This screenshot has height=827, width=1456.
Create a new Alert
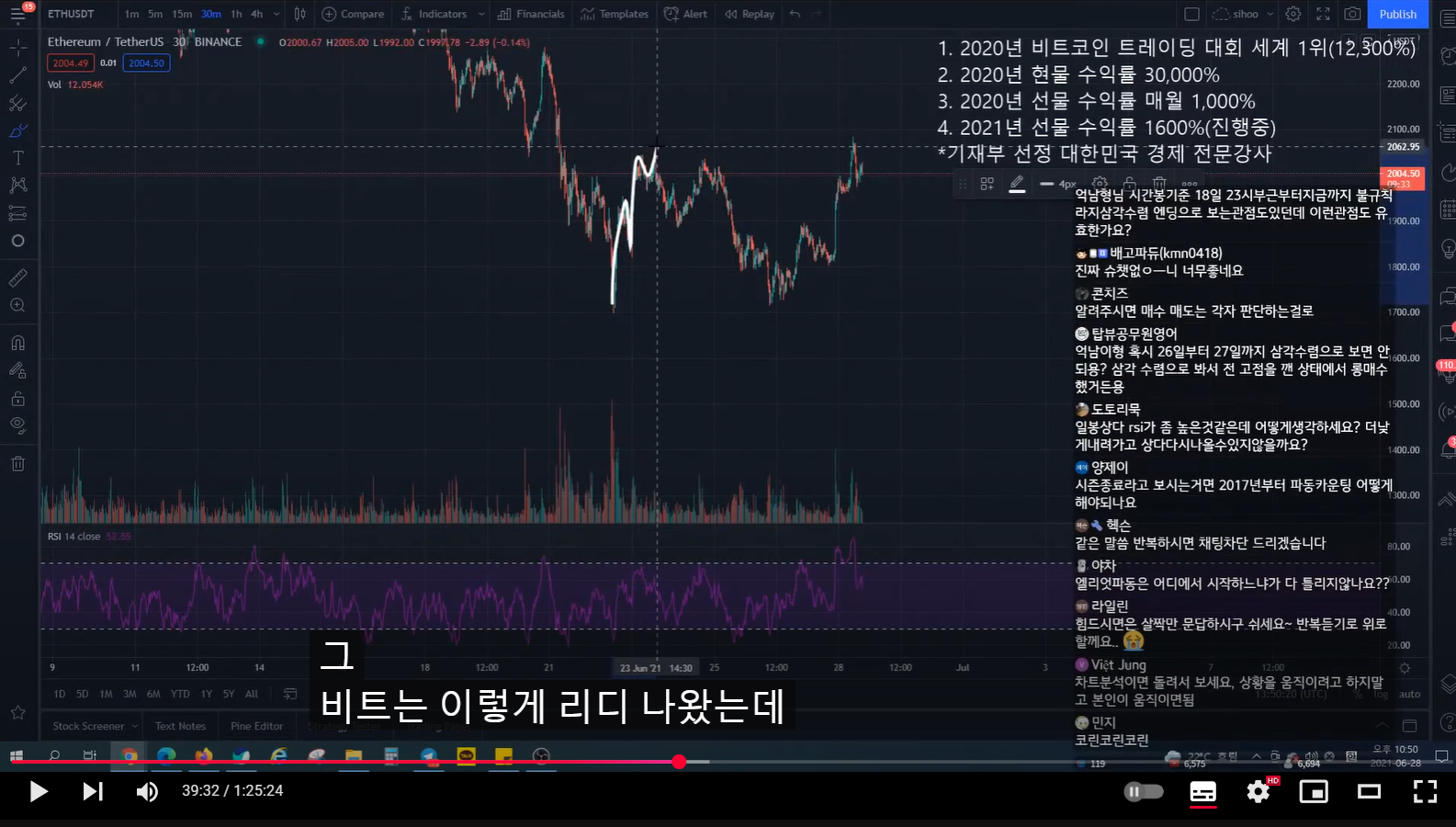(x=686, y=14)
